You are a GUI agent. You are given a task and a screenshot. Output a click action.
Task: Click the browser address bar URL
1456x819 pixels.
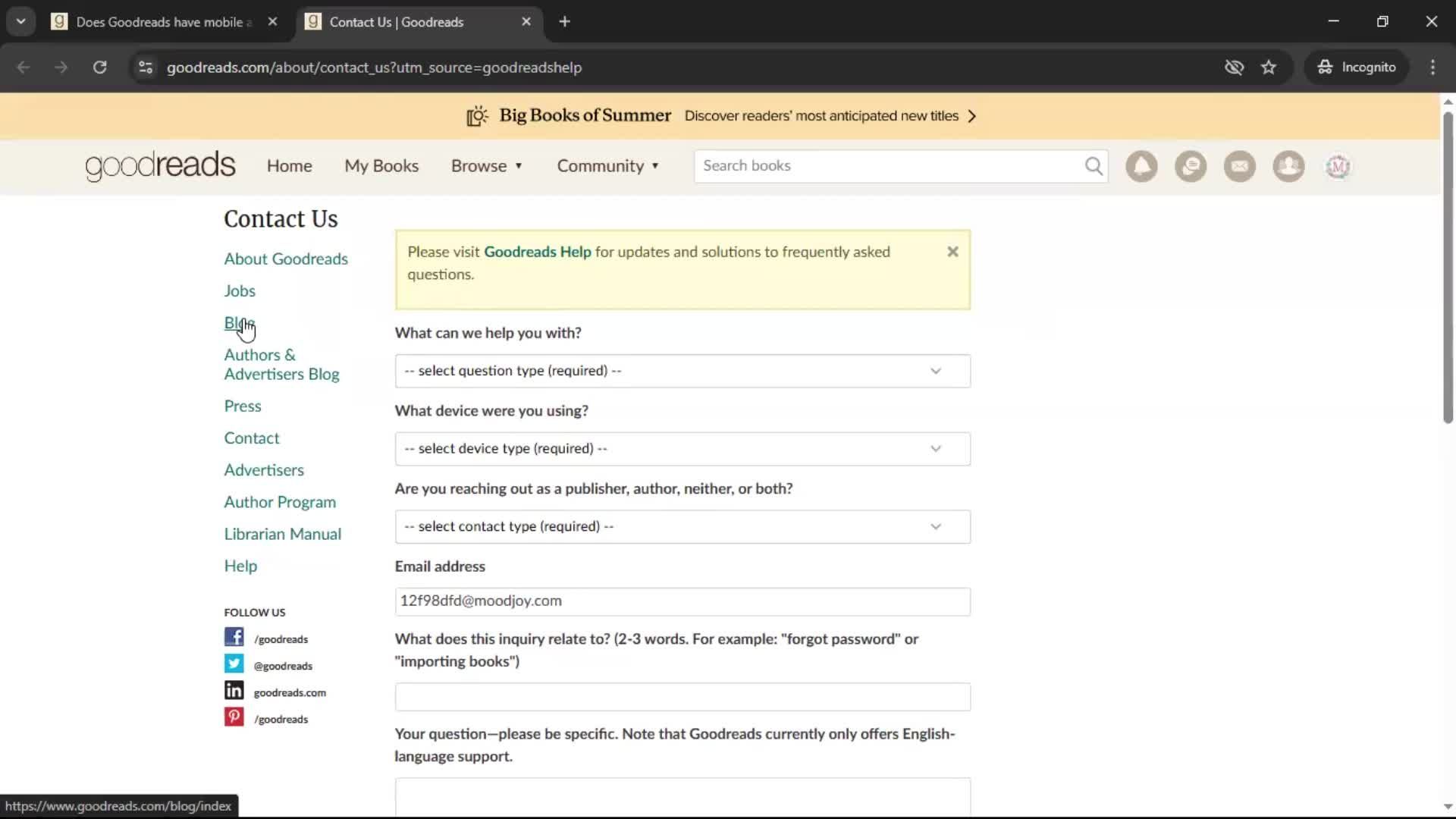[x=374, y=67]
